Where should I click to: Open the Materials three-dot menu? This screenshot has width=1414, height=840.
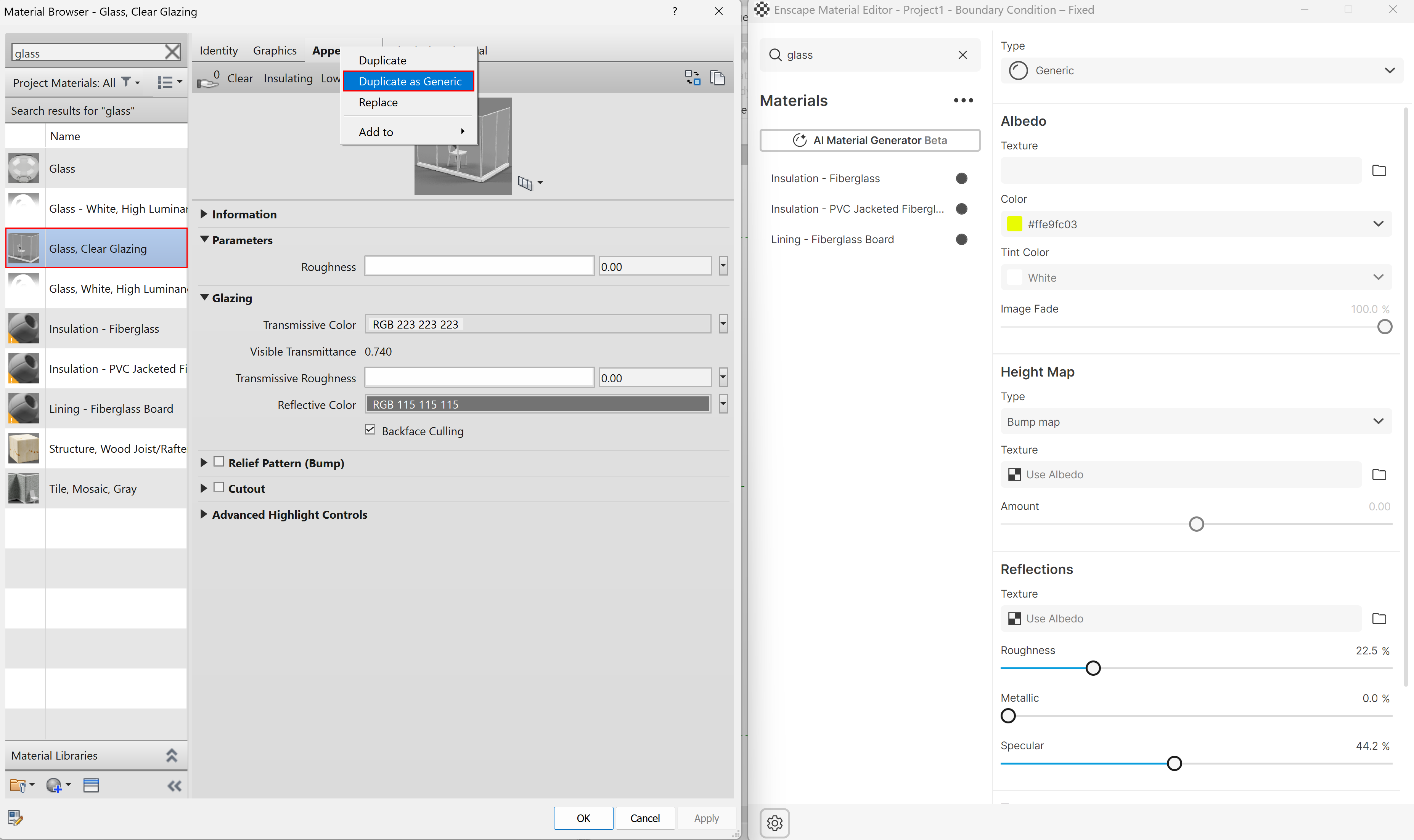pyautogui.click(x=962, y=100)
